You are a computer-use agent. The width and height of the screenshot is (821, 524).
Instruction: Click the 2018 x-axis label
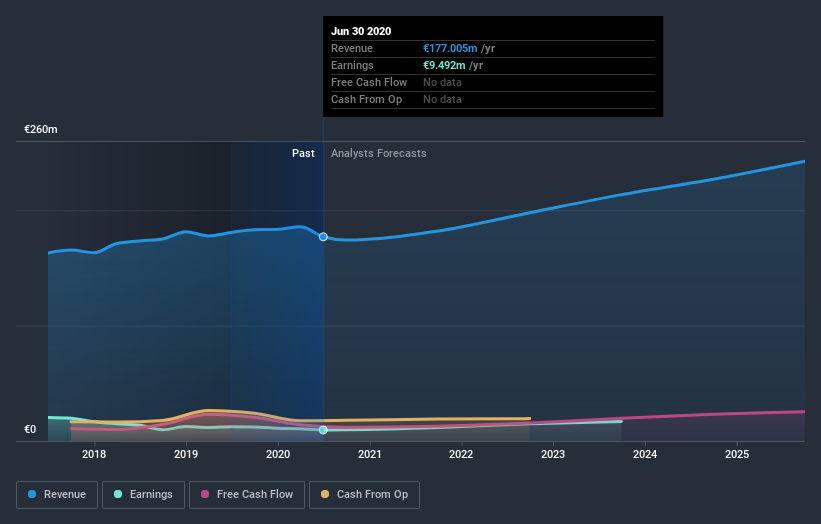tap(94, 454)
